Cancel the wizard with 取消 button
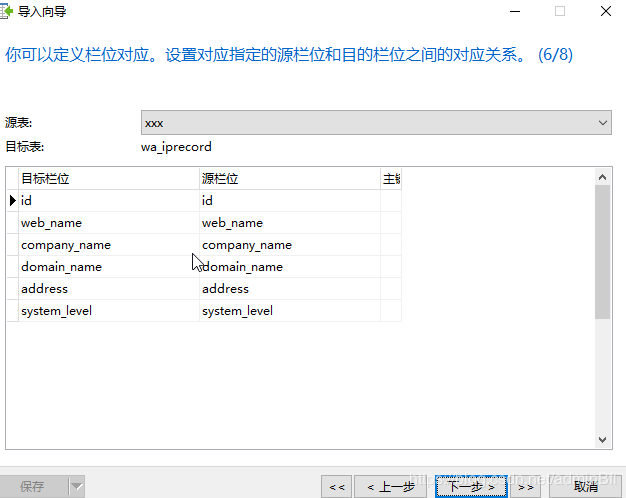 (x=585, y=487)
